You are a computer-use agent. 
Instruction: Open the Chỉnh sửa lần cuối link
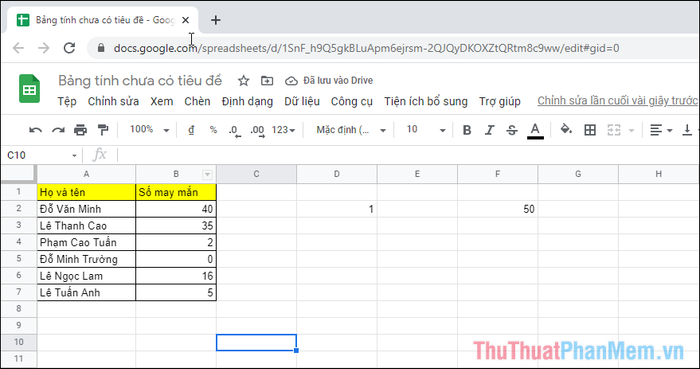(x=618, y=101)
